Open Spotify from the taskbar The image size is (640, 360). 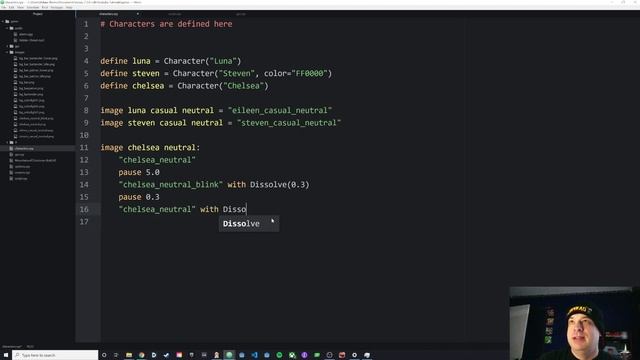click(279, 355)
